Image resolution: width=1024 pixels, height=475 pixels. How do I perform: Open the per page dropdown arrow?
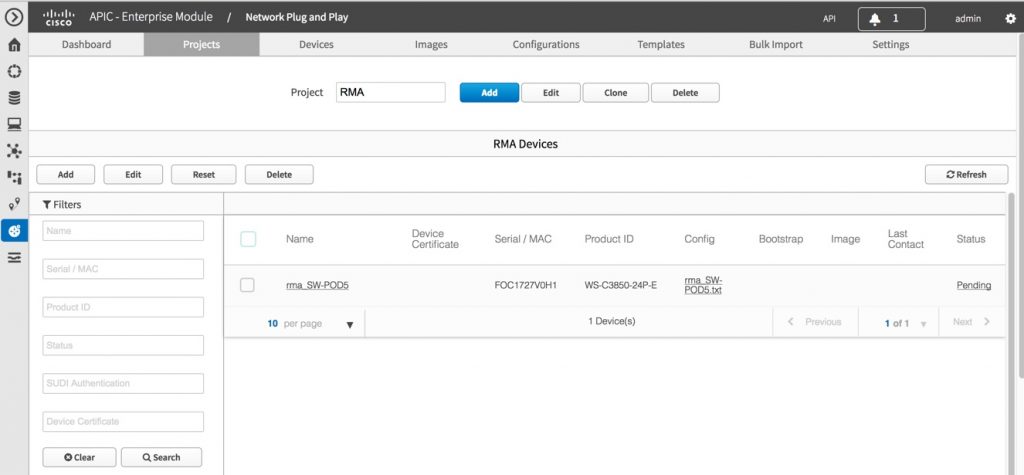[349, 324]
